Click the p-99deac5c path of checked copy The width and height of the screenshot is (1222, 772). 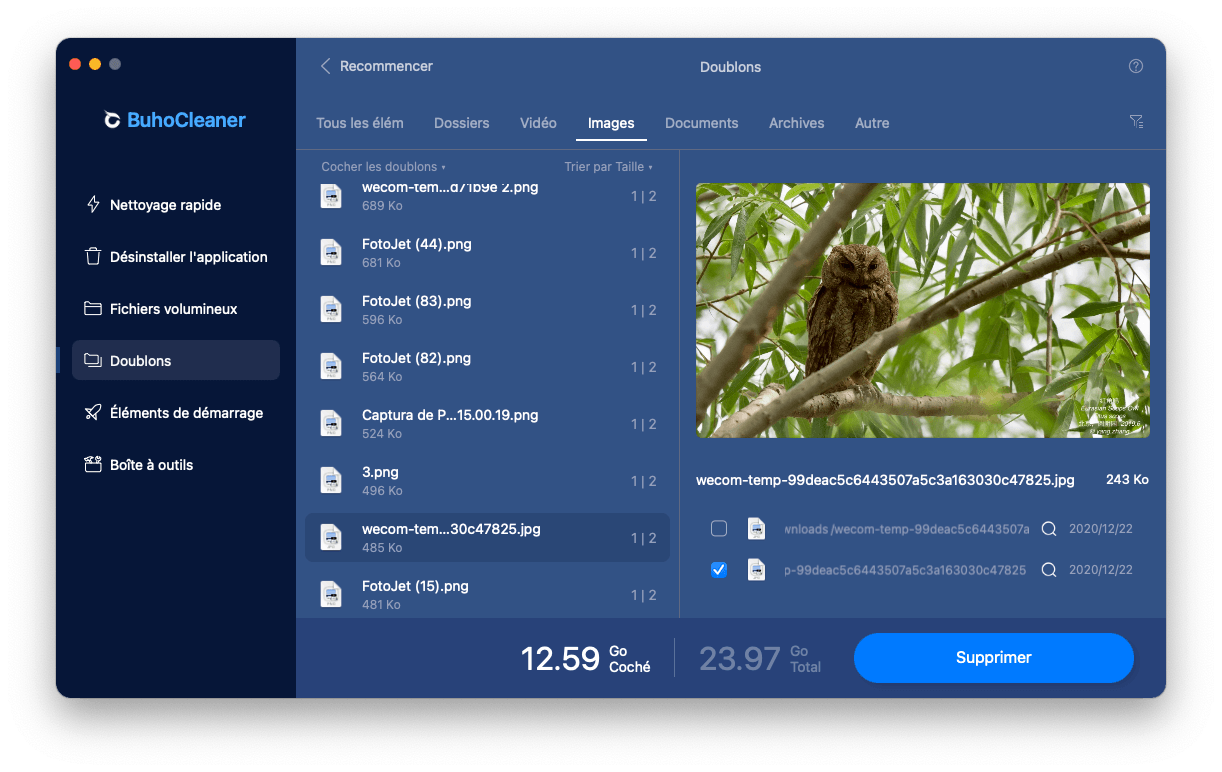click(x=905, y=570)
